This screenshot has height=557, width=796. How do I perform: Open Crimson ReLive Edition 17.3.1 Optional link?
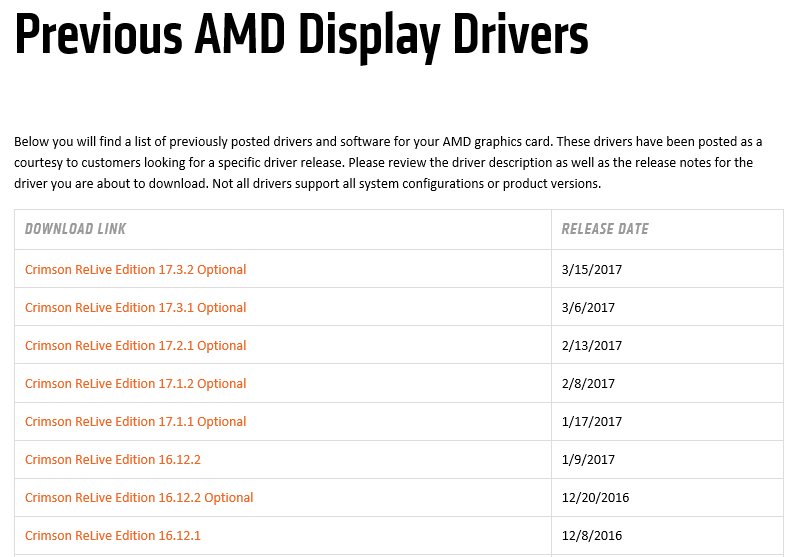coord(136,308)
